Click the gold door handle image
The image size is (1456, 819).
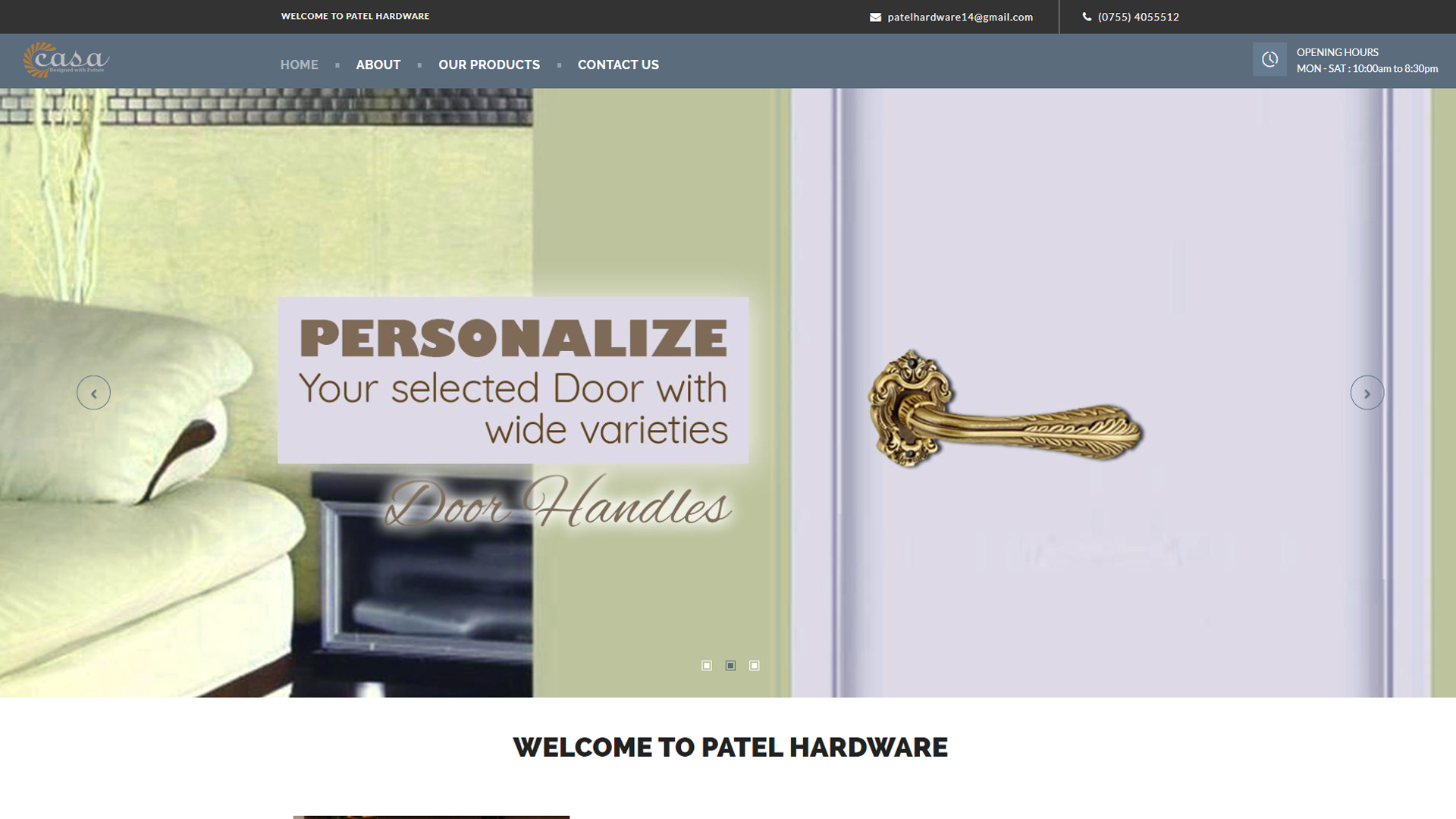pyautogui.click(x=1006, y=409)
